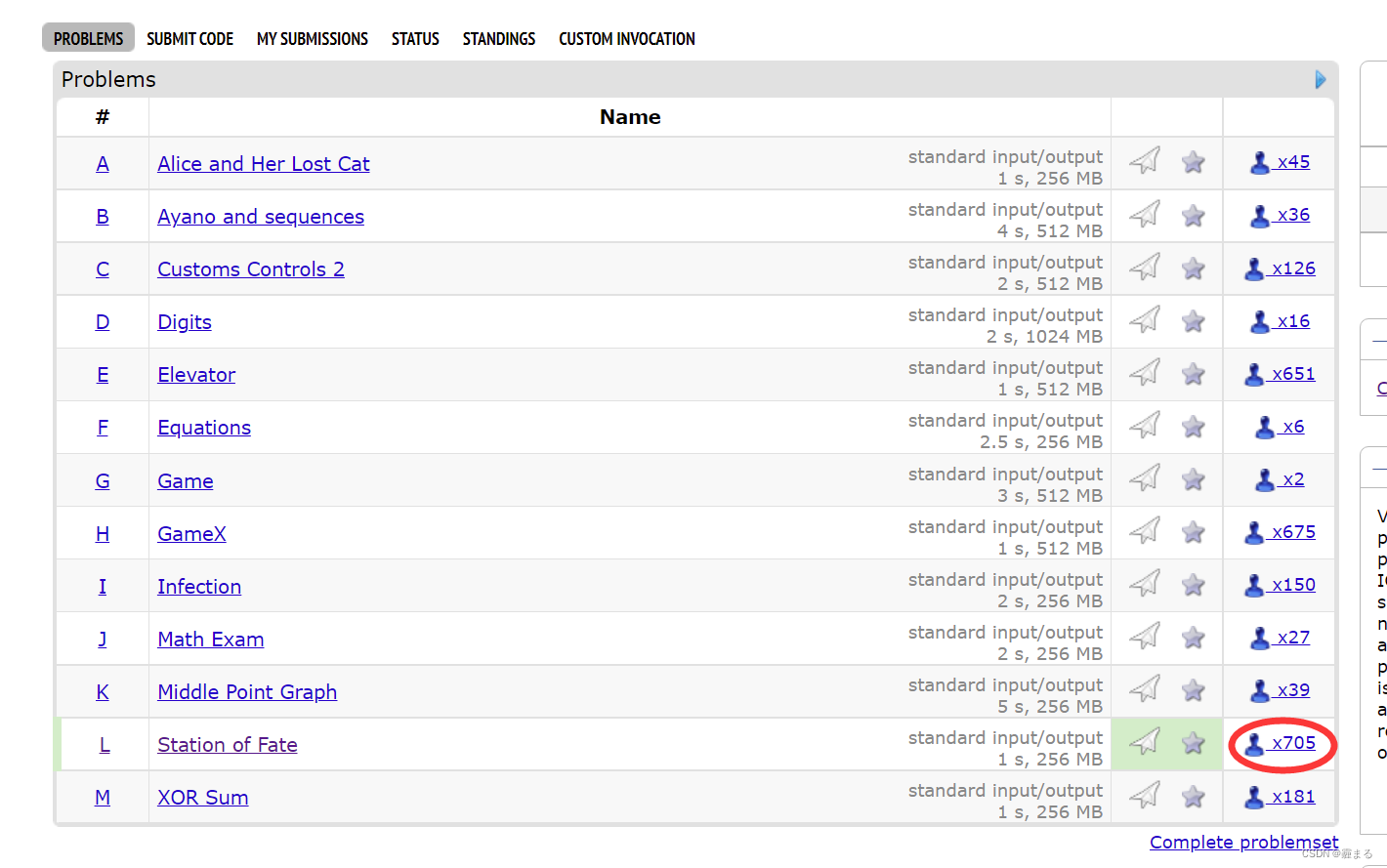View x2 solvers for Game
This screenshot has height=868, width=1387.
pyautogui.click(x=1281, y=479)
